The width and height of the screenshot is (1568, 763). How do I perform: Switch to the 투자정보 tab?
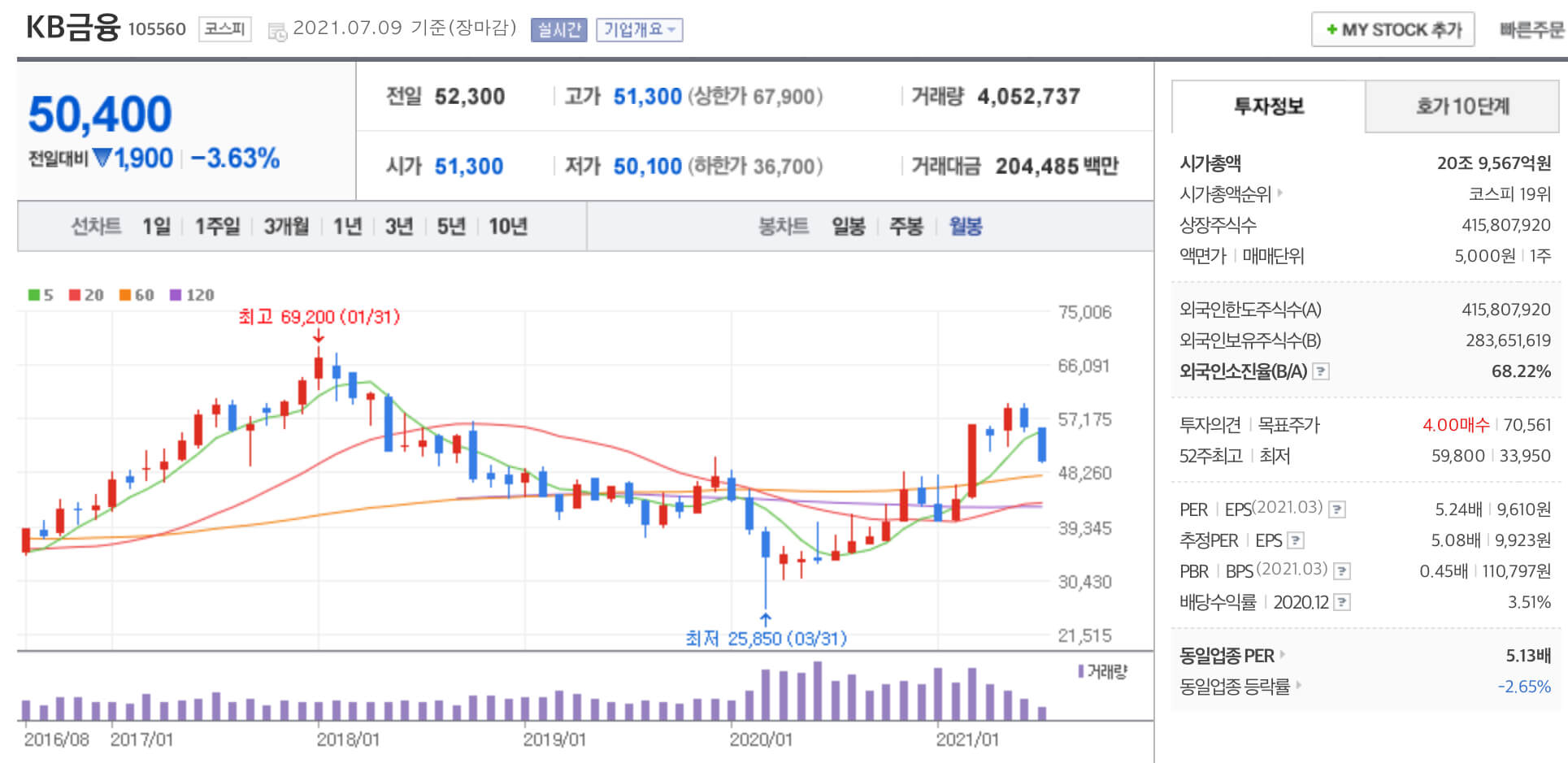click(1268, 106)
